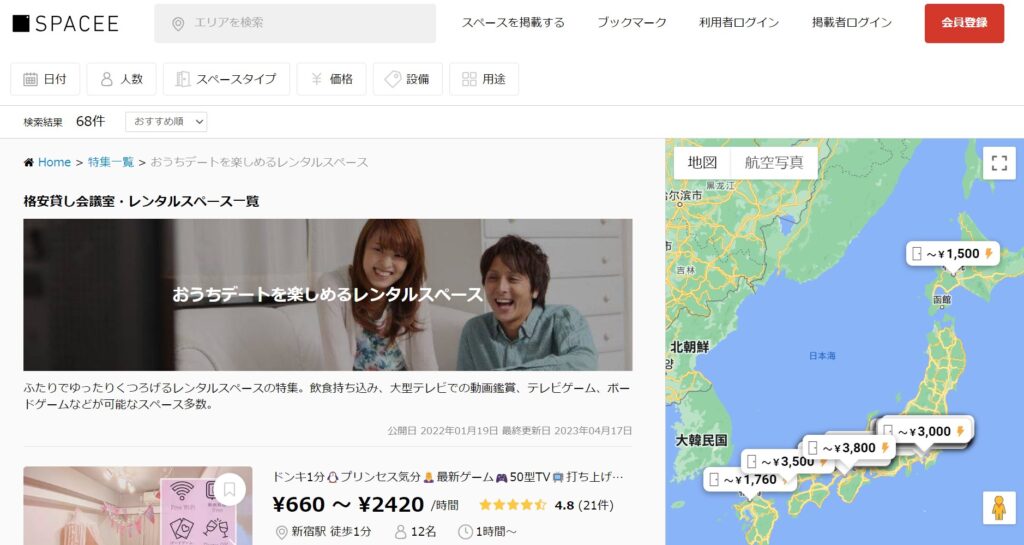Click the Street View pegman icon
The image size is (1024, 545).
(998, 508)
